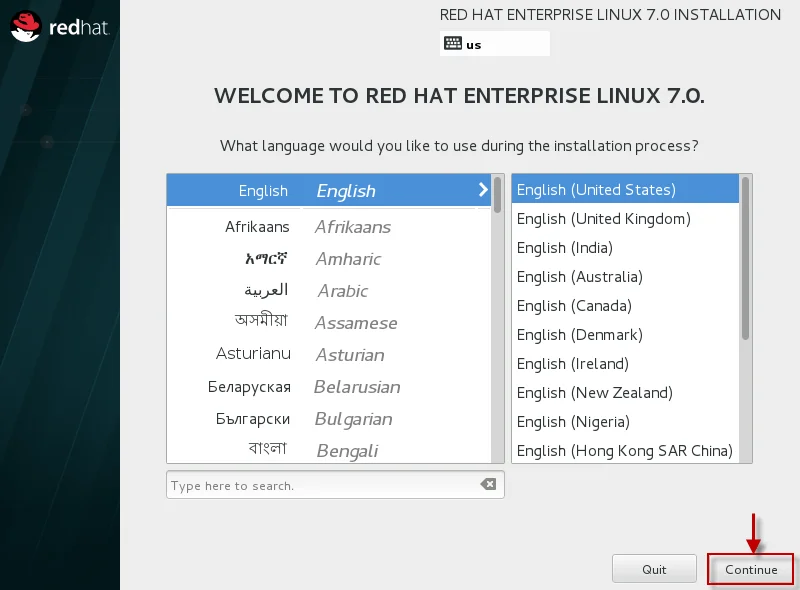The image size is (800, 590).
Task: Open the us keyboard layout indicator
Action: (x=494, y=44)
